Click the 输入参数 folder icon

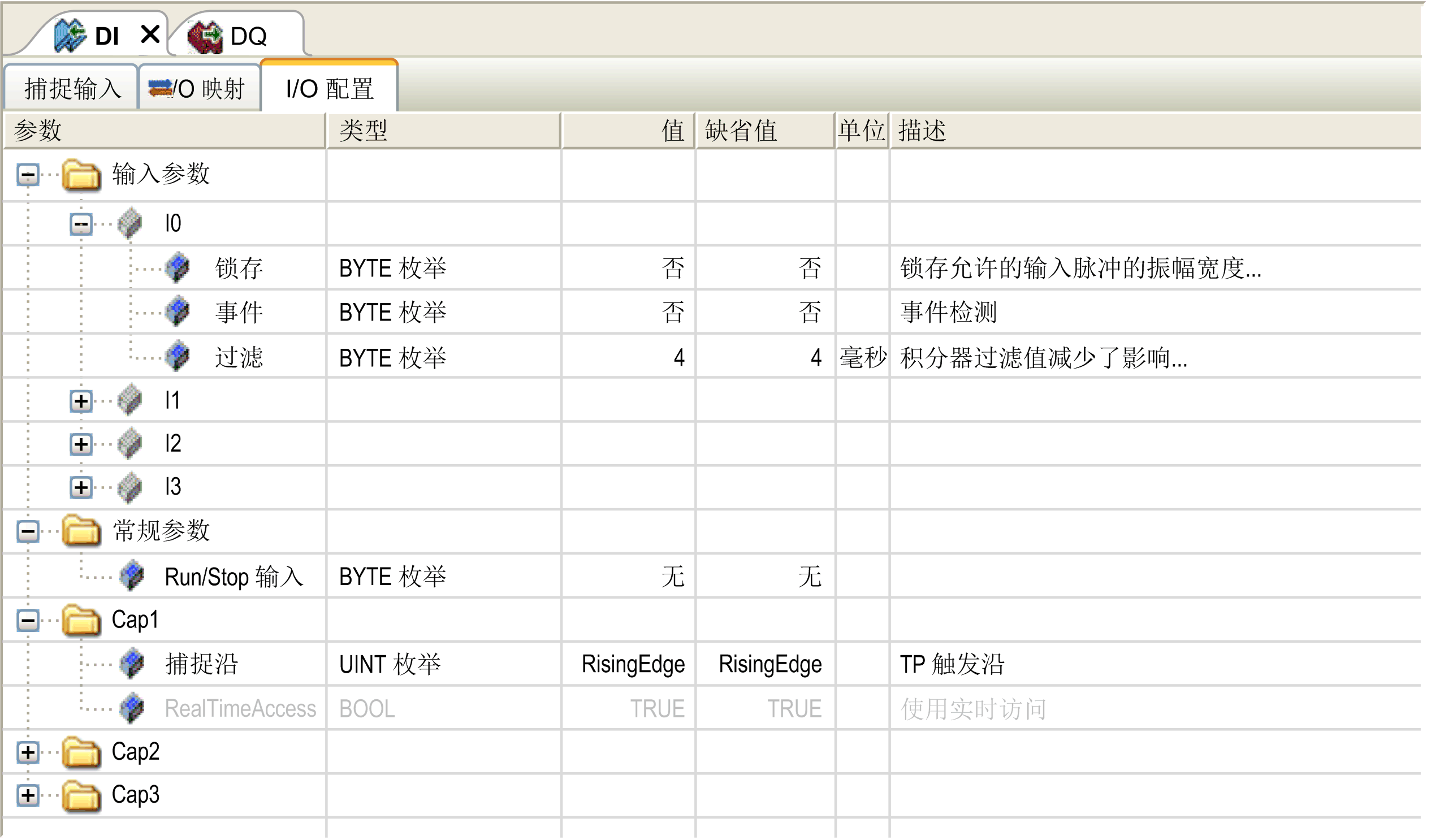click(81, 175)
